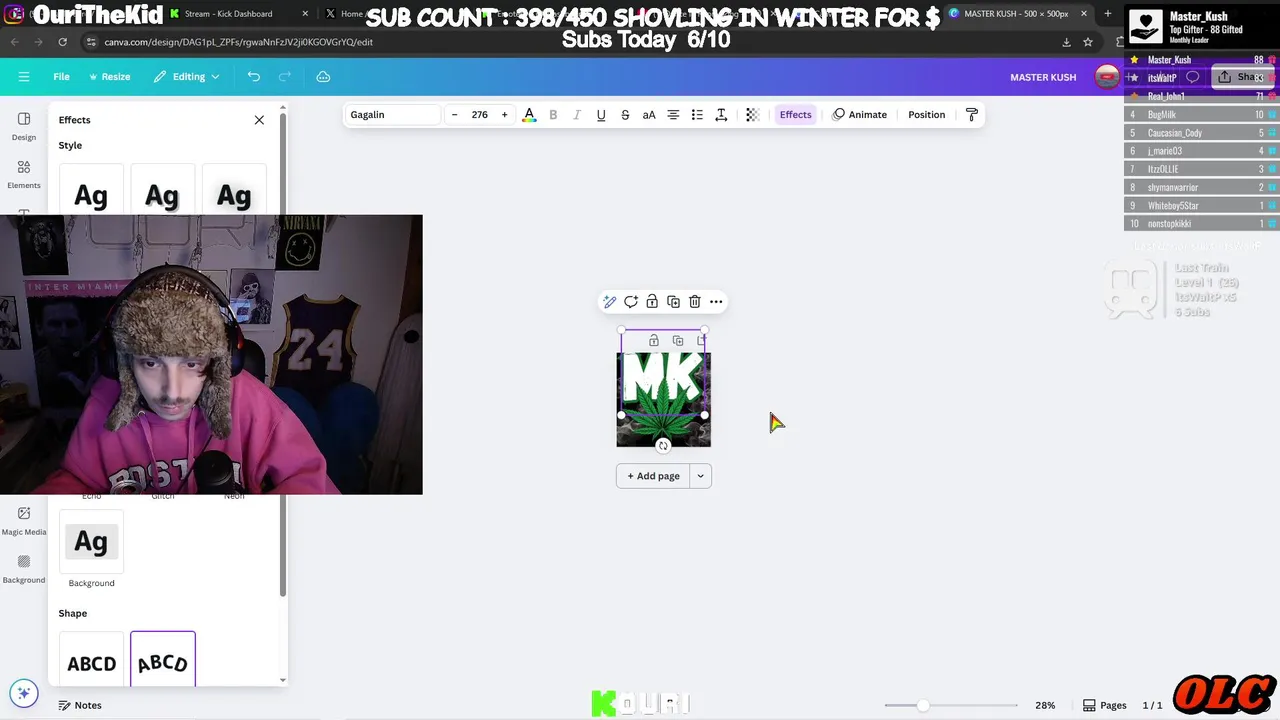Open Magic Write in floating toolbar

[x=609, y=302]
